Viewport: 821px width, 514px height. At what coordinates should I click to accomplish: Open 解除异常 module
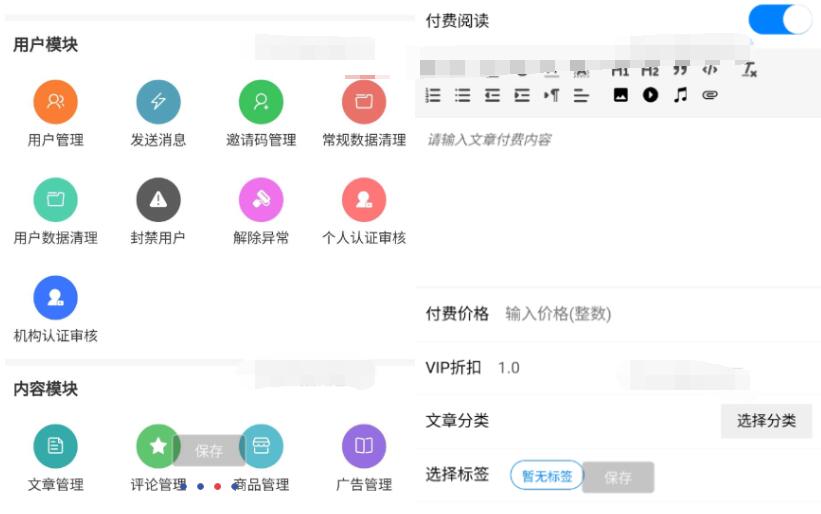pos(261,200)
